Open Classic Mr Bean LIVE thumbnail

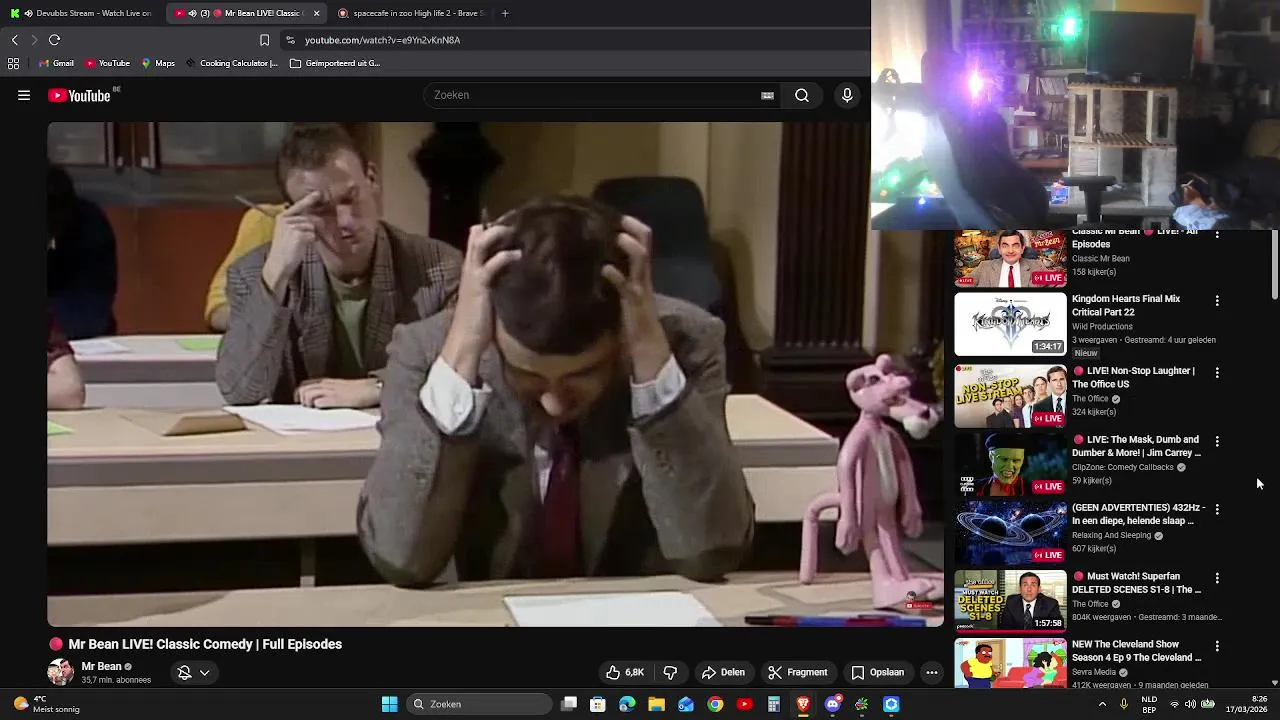click(x=1010, y=258)
